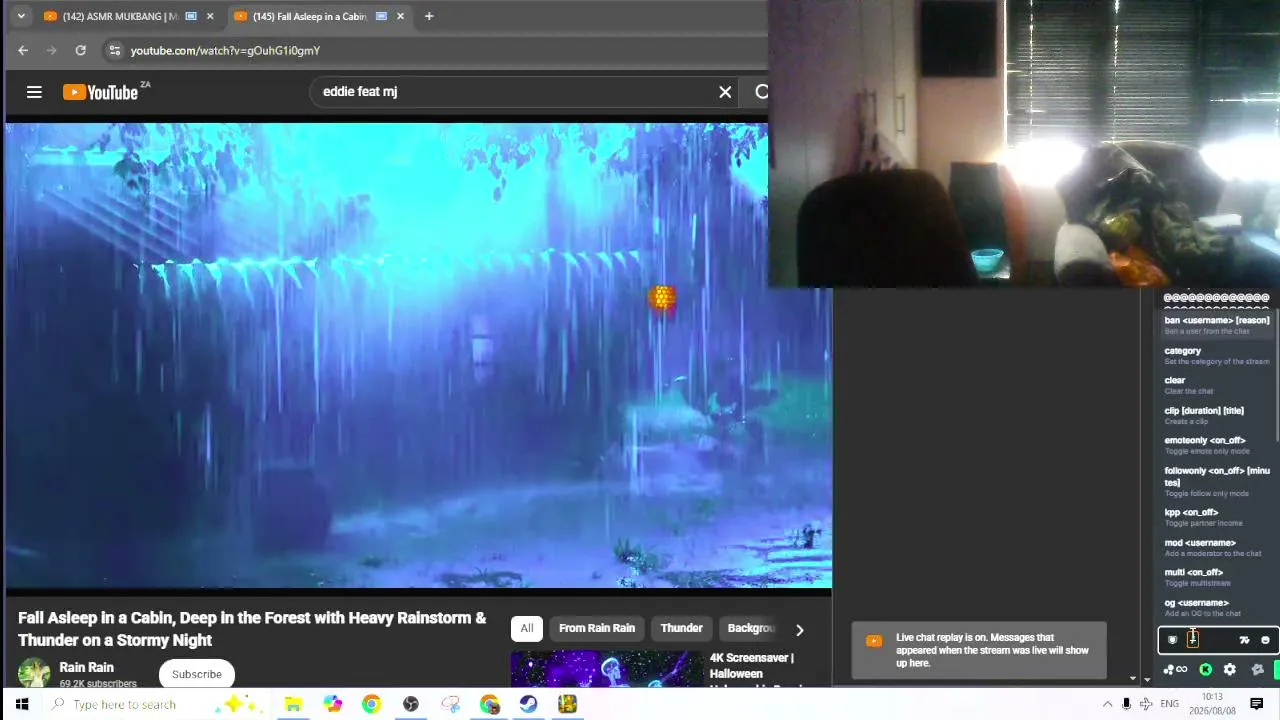Open the Snipping Tool taskbar icon
Screen dimensions: 1280x720
(450, 704)
